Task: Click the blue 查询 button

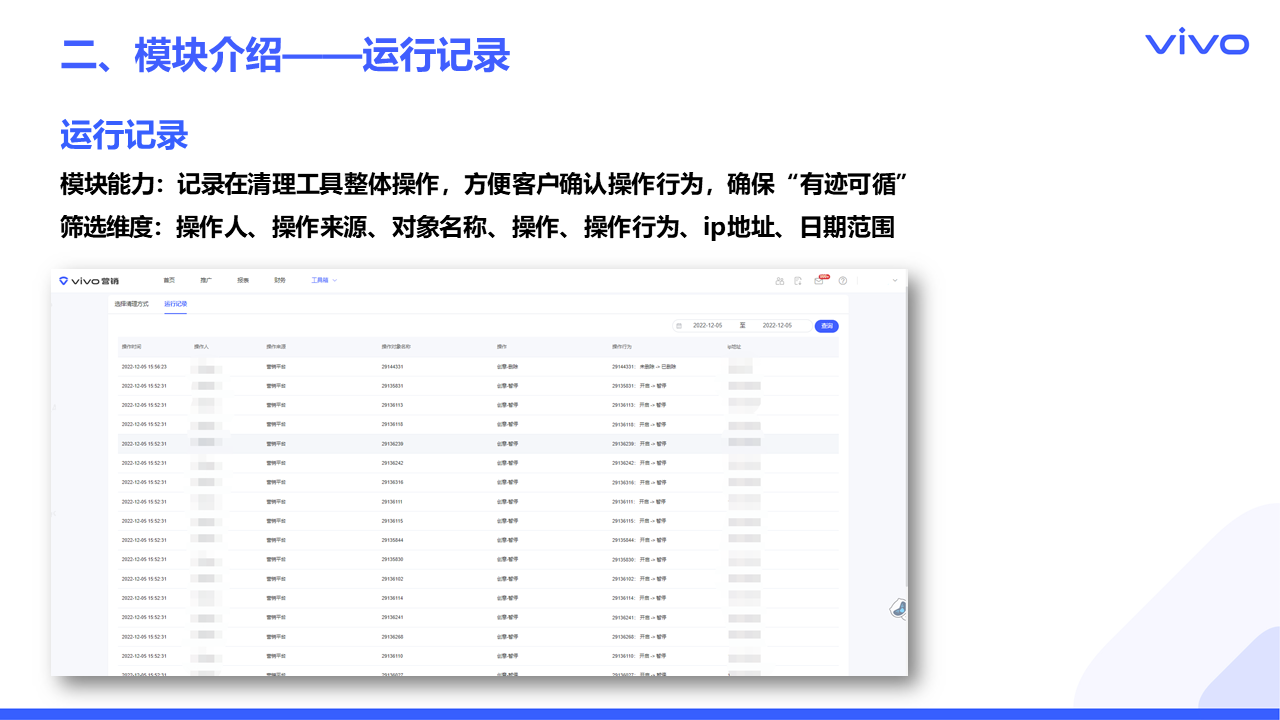Action: tap(826, 326)
